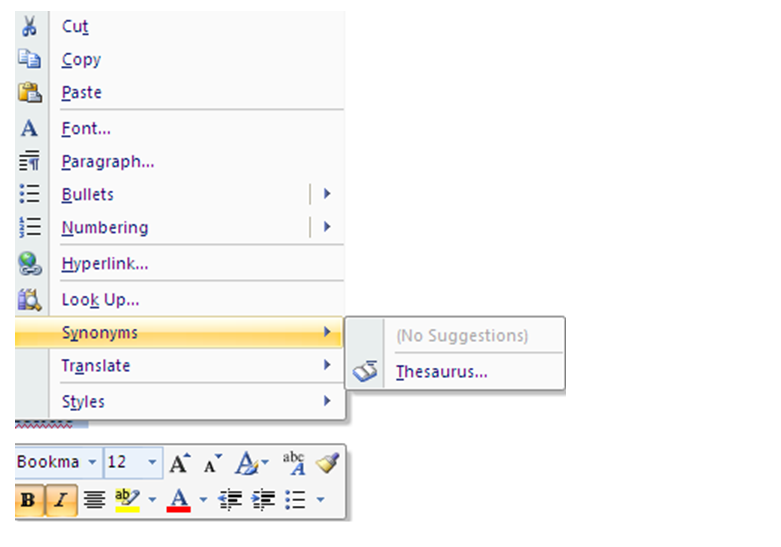
Task: Toggle bullet list in mini toolbar
Action: coord(295,499)
